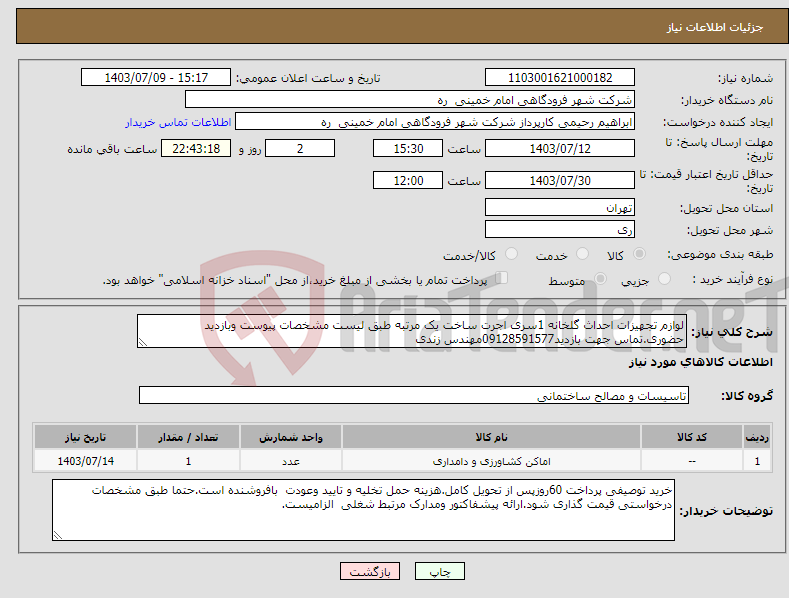Viewport: 789px width, 598px height.
Task: Click the resize handle of buyer notes textarea
Action: [x=58, y=535]
